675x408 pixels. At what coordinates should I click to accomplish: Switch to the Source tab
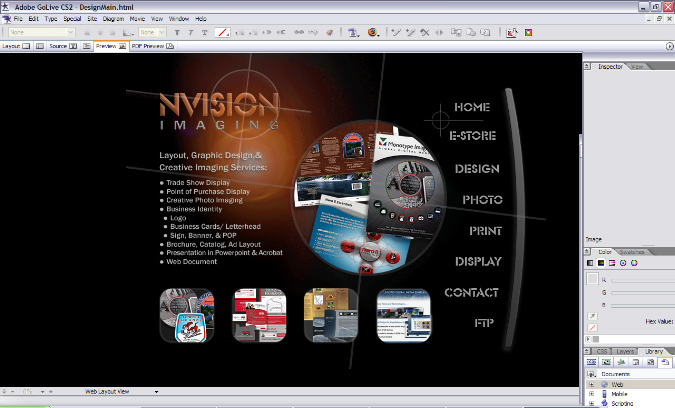58,46
